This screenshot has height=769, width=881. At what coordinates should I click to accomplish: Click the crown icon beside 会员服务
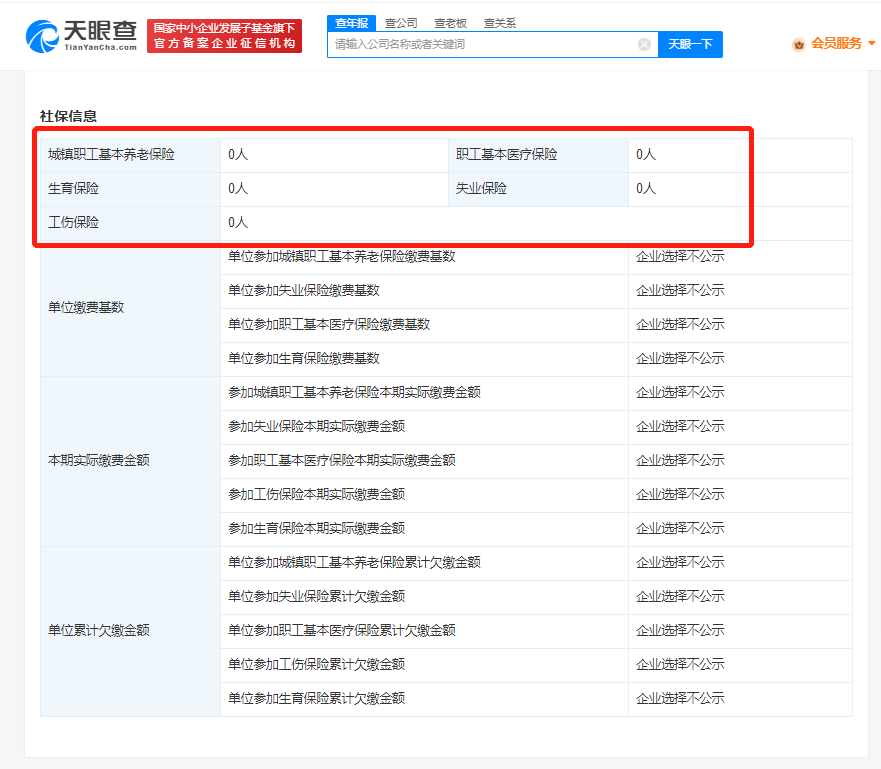tap(798, 44)
